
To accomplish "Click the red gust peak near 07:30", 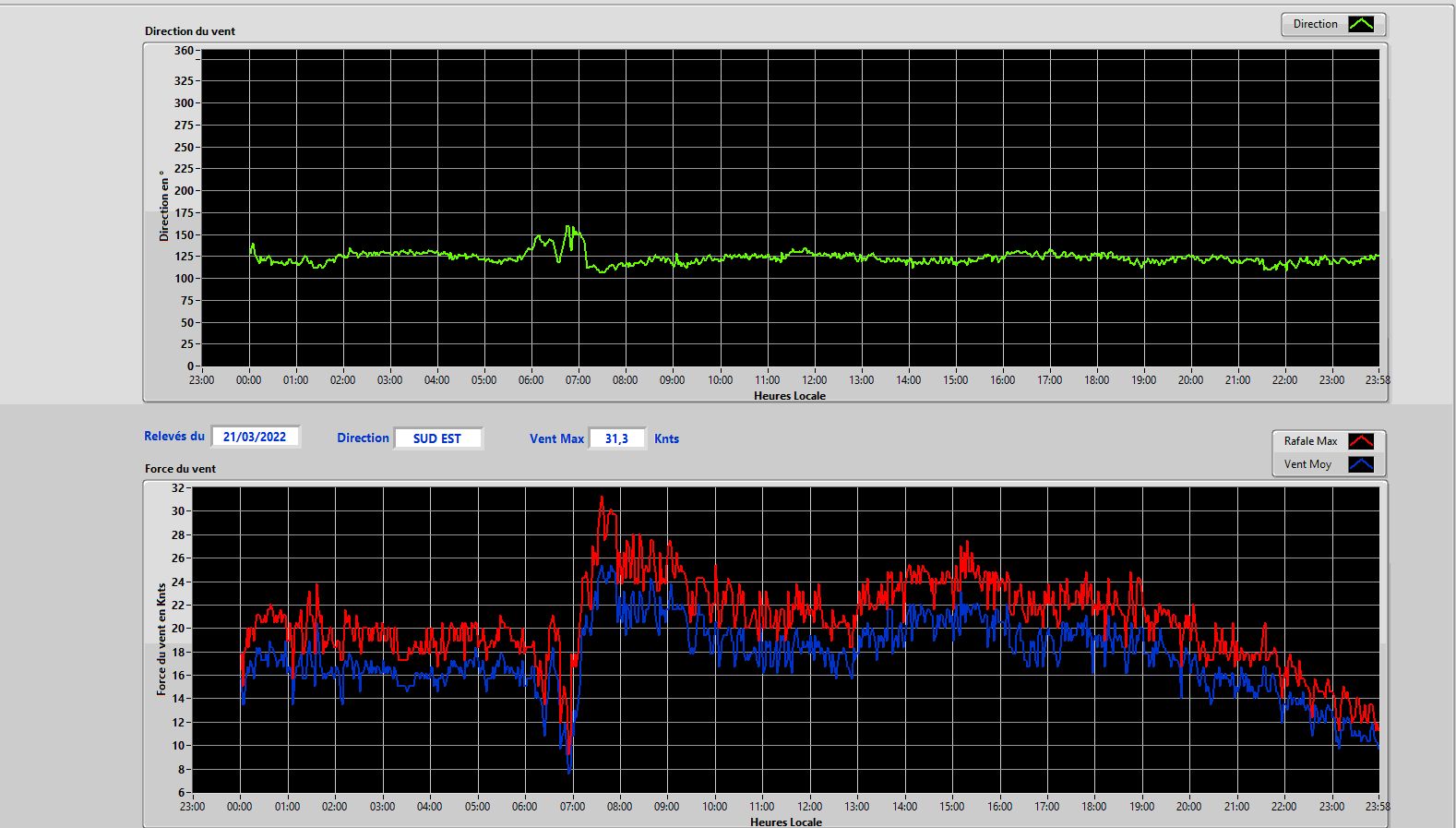I will [x=602, y=499].
